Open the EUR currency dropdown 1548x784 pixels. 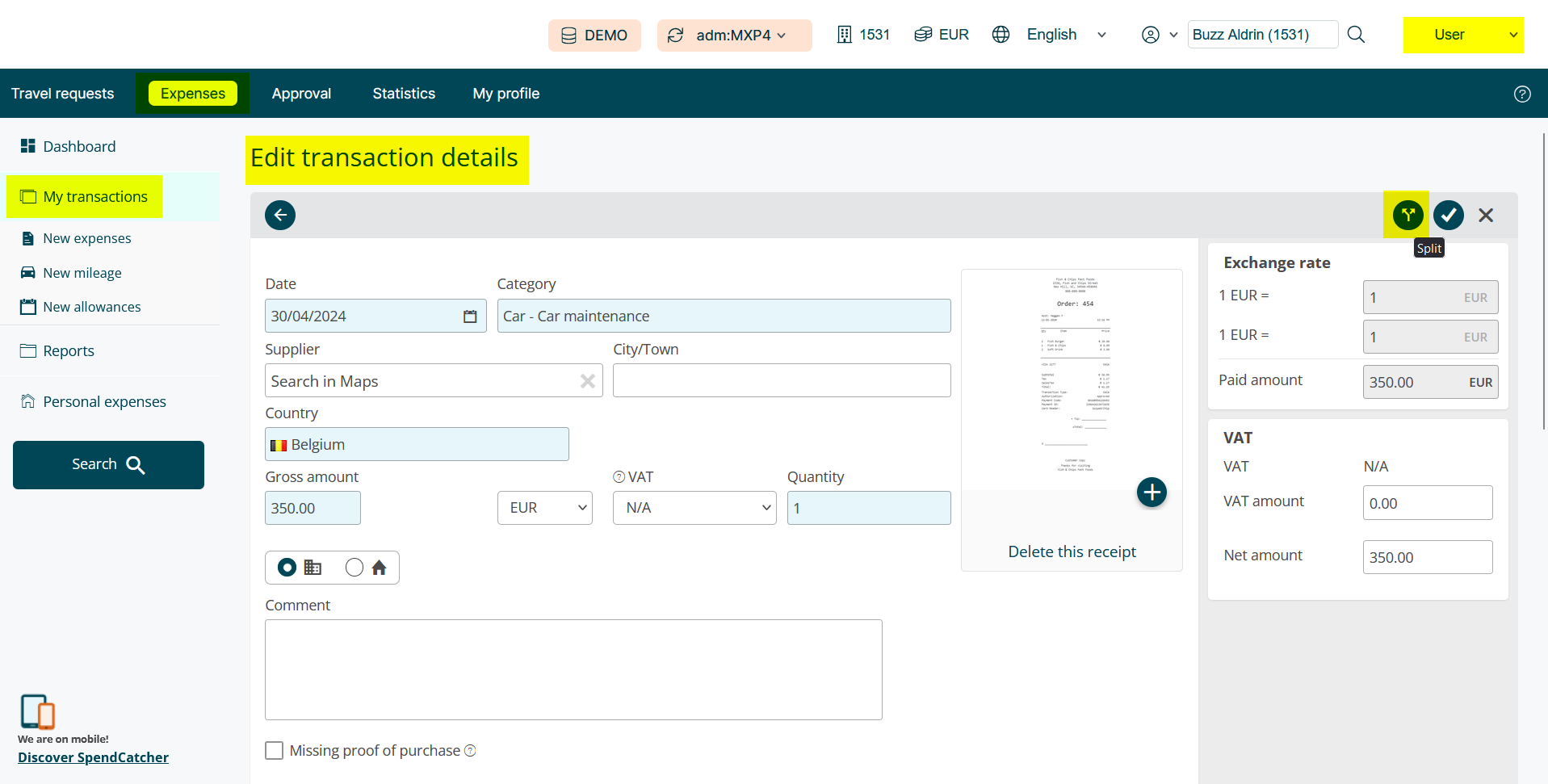pyautogui.click(x=545, y=508)
